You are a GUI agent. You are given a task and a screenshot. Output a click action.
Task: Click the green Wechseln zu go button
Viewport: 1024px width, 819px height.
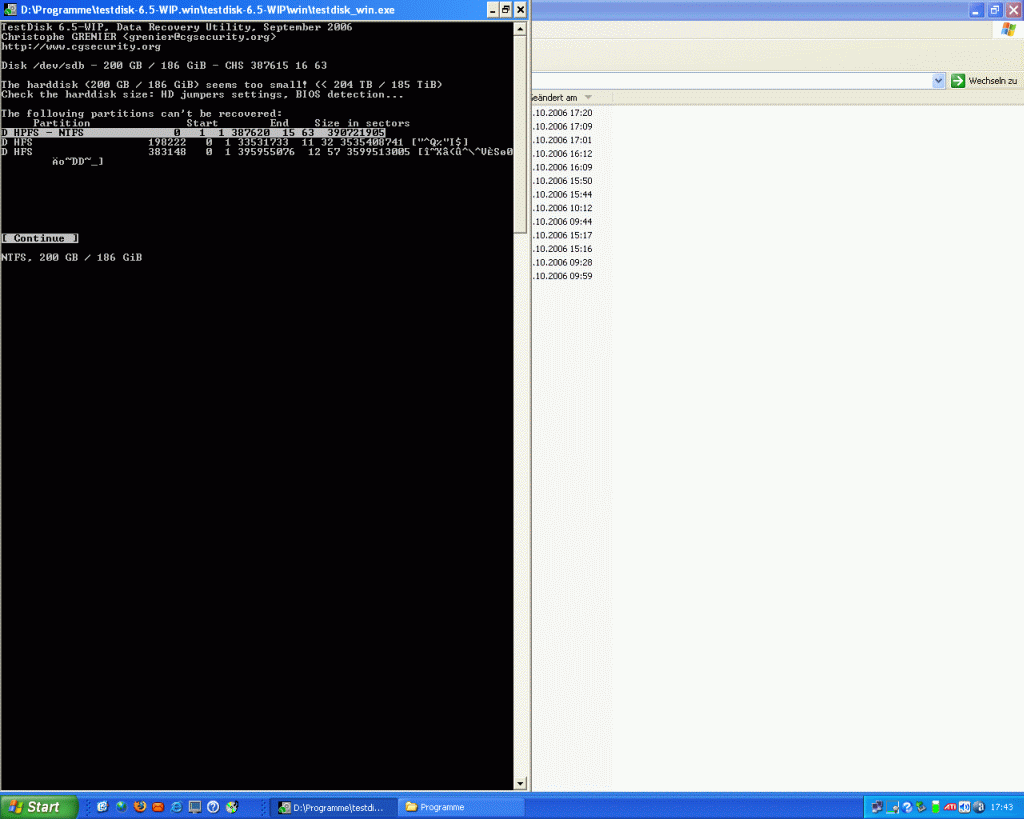[985, 81]
